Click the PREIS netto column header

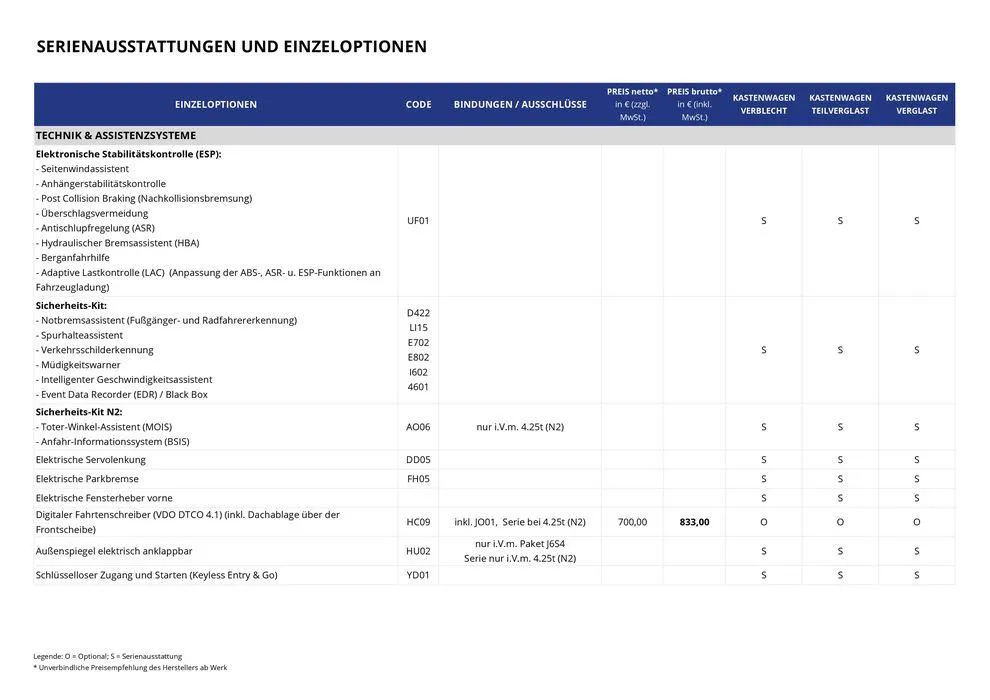[632, 104]
